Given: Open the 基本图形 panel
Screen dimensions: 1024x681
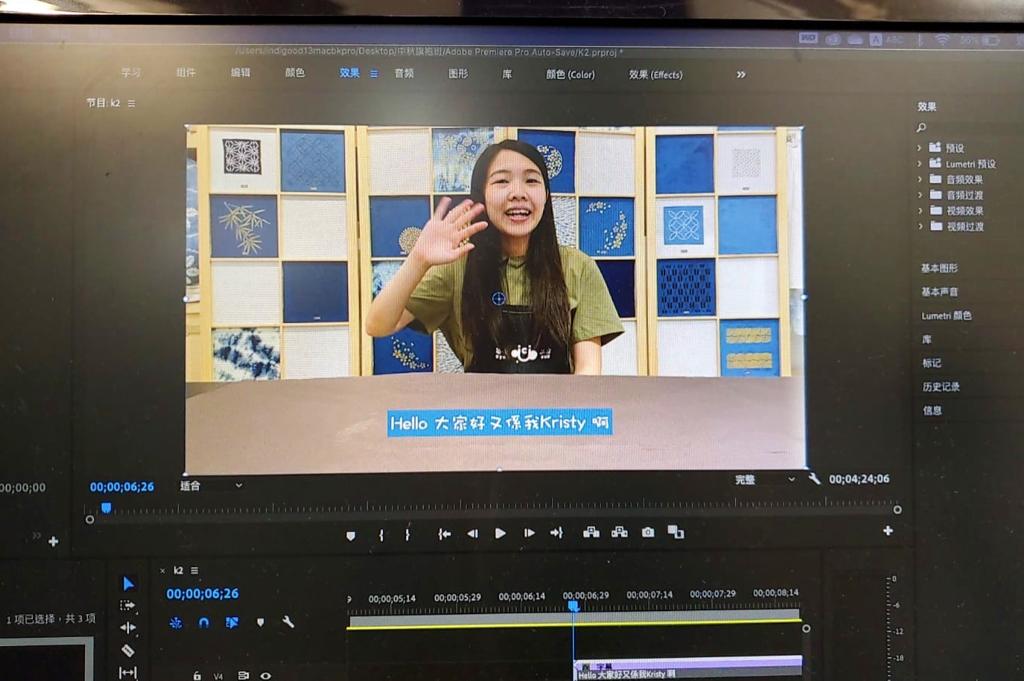Looking at the screenshot, I should (939, 268).
